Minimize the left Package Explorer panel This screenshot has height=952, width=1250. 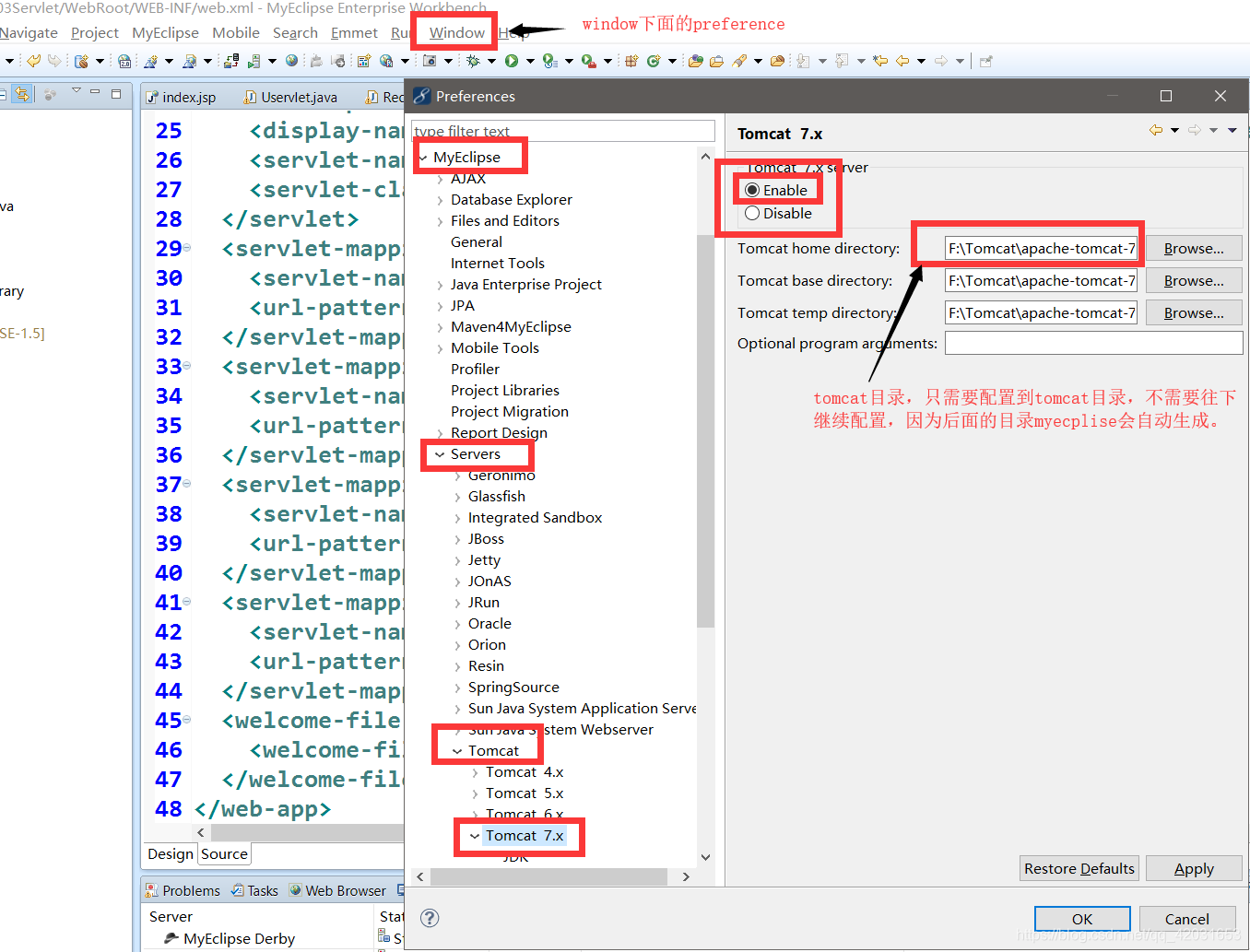click(94, 93)
